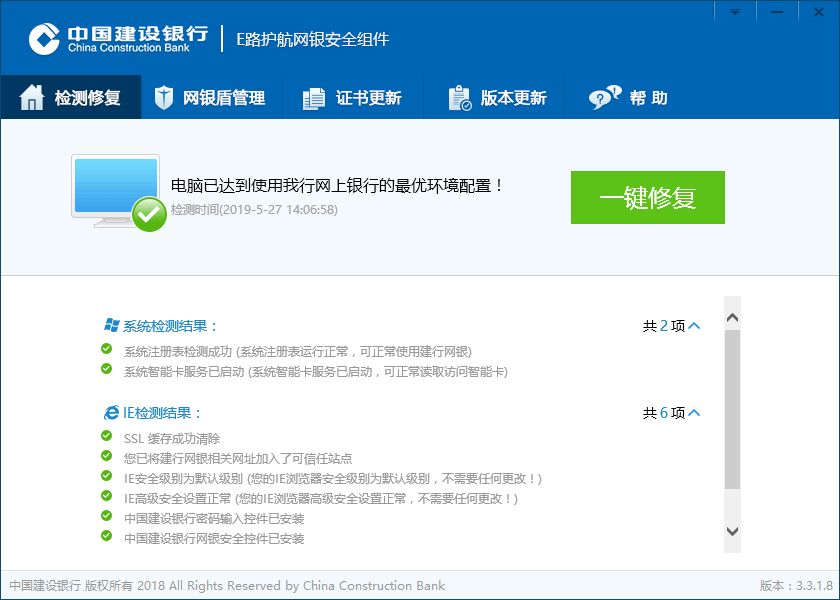Switch to the 网银盾管理 tab

coord(212,97)
